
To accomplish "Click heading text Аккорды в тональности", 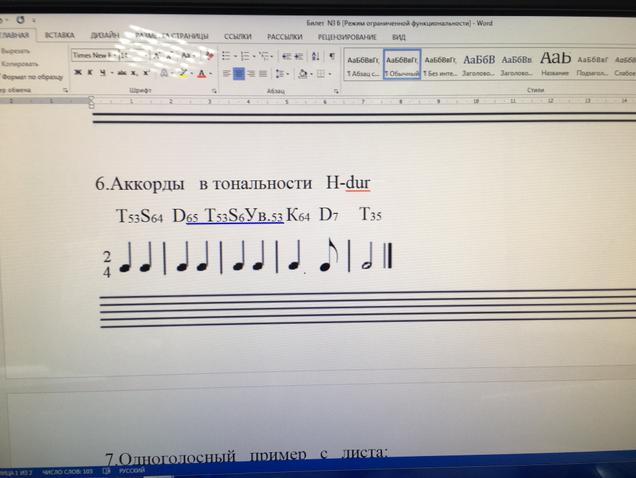I will coord(211,184).
